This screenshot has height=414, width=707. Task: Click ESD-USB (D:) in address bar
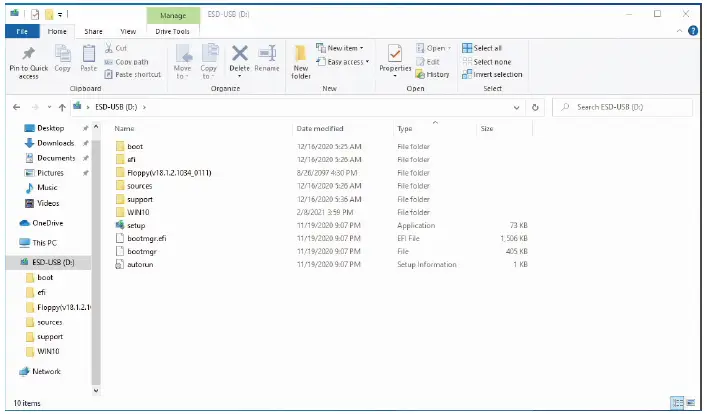click(x=116, y=107)
